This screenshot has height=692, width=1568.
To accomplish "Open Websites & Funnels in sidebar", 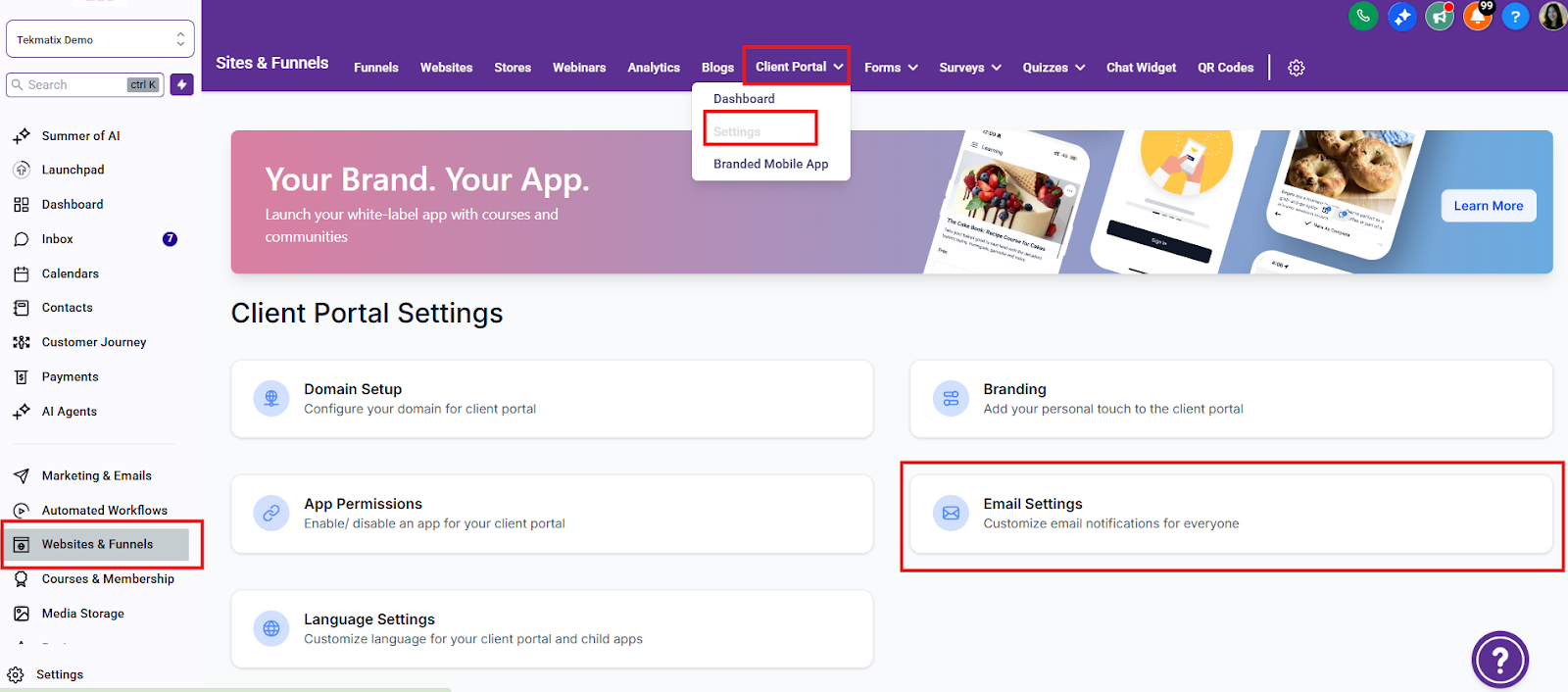I will pos(97,544).
